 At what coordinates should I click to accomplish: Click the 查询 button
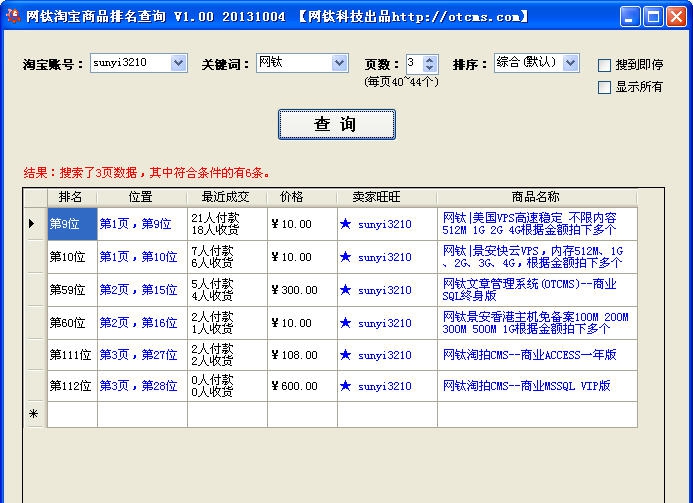click(x=337, y=124)
